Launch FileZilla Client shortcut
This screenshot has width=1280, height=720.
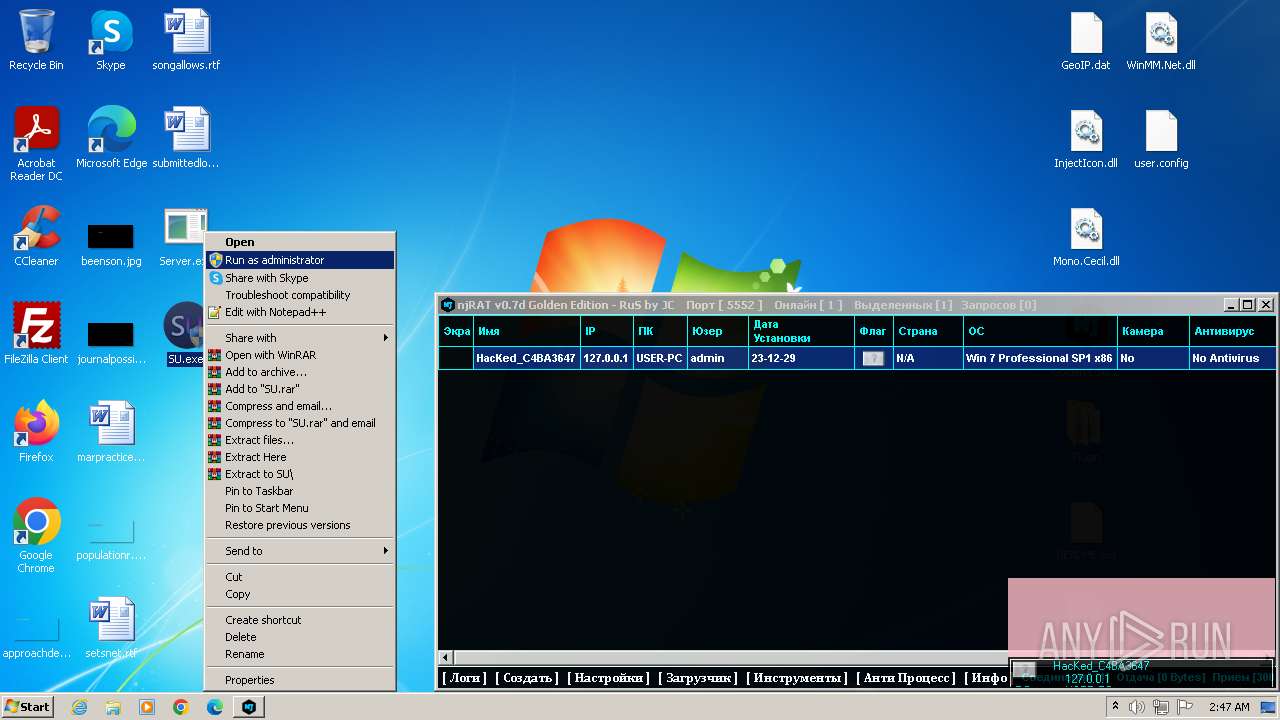pyautogui.click(x=36, y=334)
